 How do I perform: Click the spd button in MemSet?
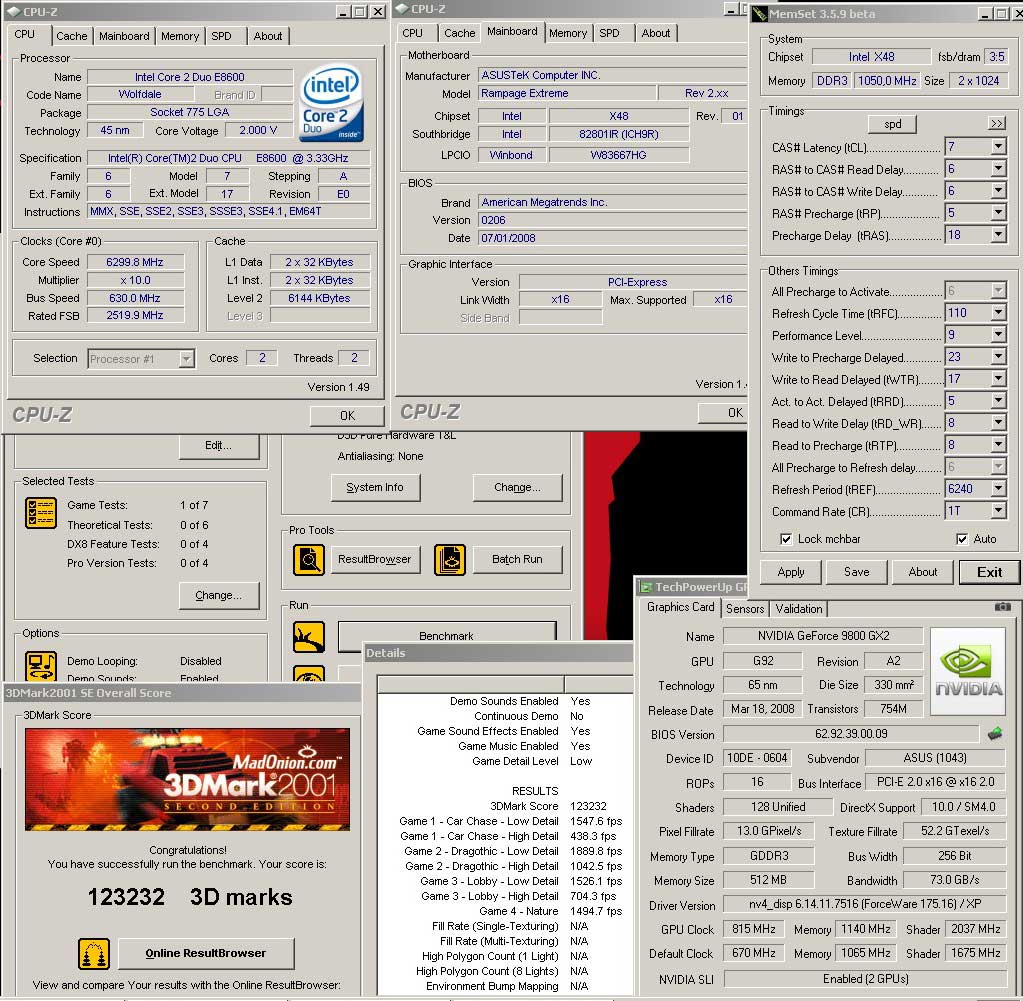pos(892,124)
